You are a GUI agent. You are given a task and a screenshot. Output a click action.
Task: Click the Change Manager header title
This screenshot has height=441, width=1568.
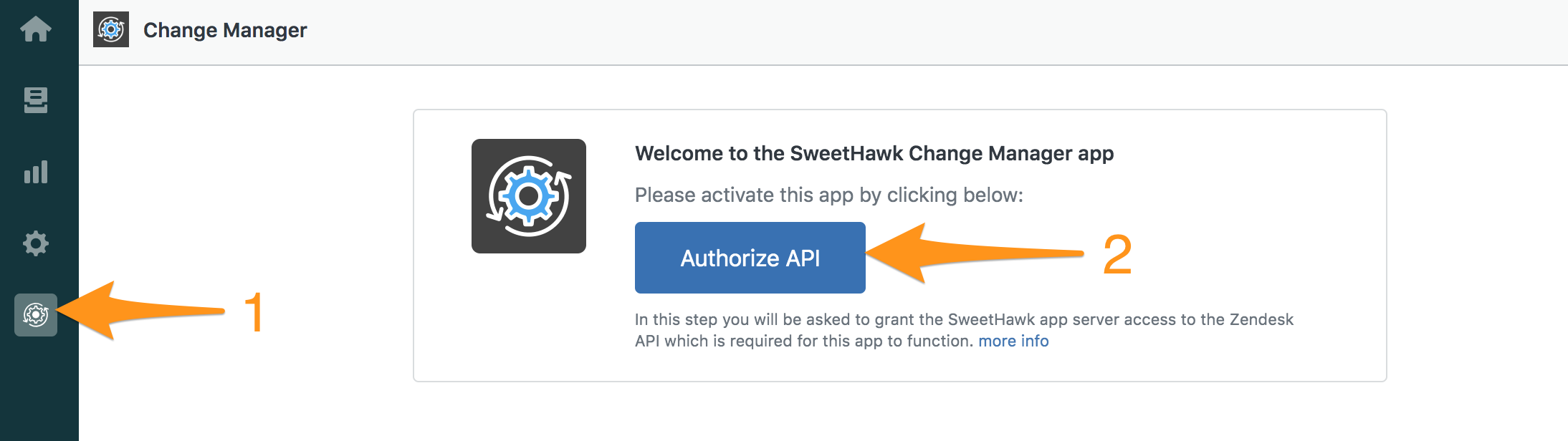(x=225, y=30)
